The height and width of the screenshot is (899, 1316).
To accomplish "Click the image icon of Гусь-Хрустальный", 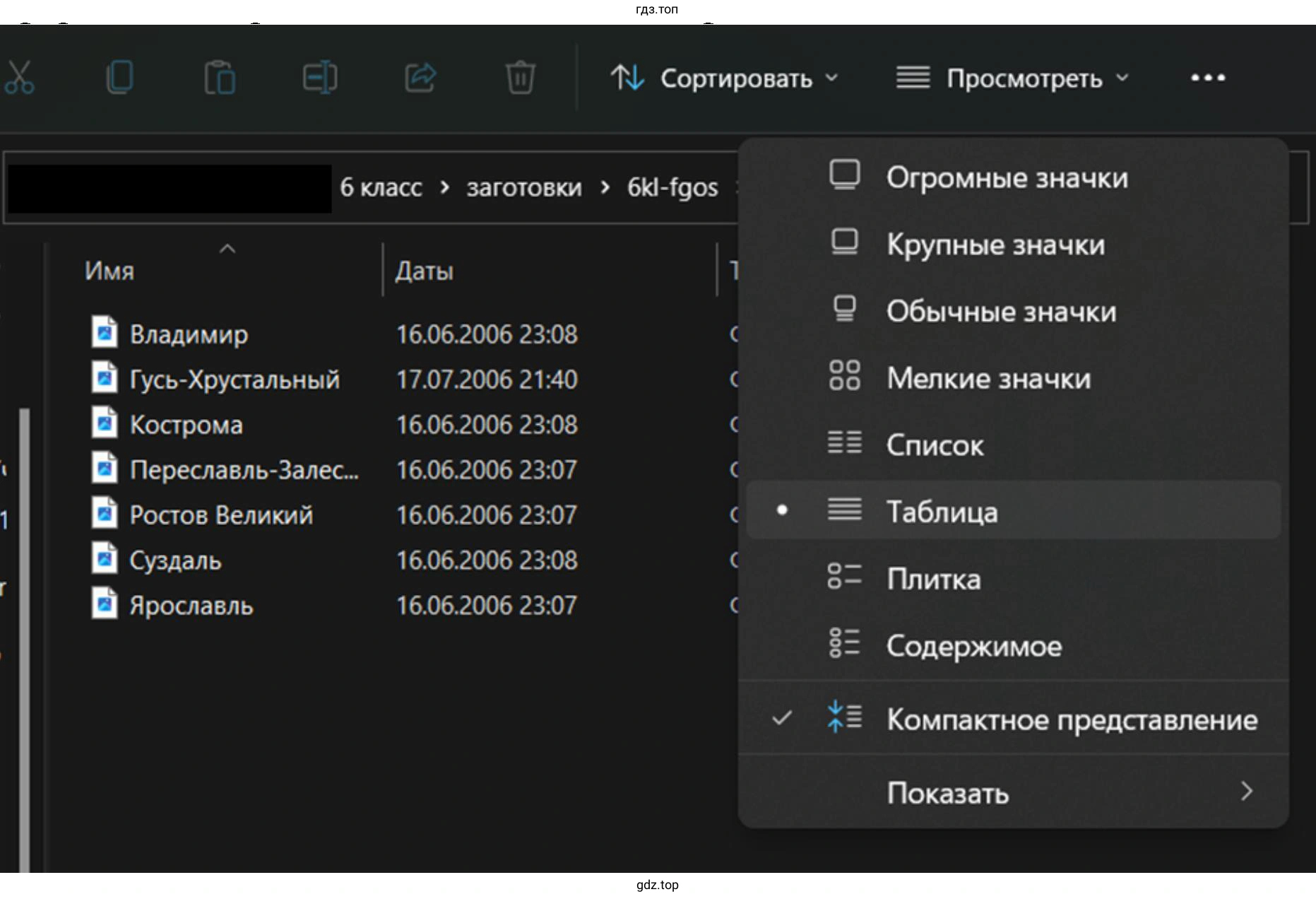I will pyautogui.click(x=105, y=377).
